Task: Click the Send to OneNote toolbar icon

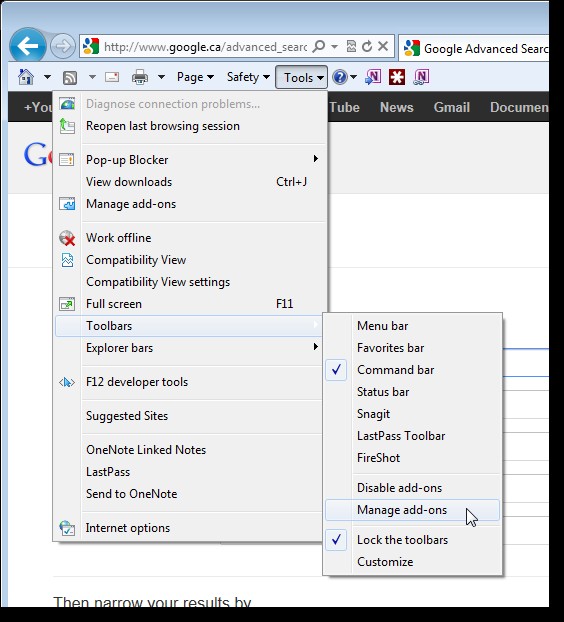Action: [x=373, y=77]
